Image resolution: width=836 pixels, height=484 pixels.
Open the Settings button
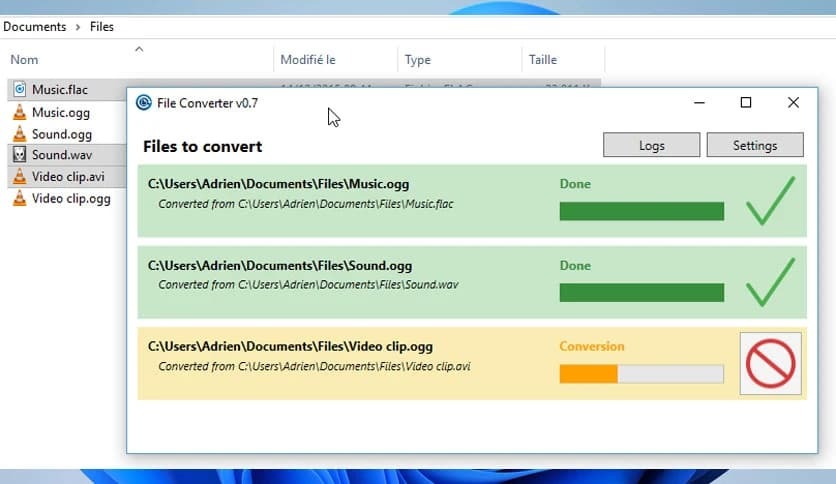pyautogui.click(x=754, y=145)
